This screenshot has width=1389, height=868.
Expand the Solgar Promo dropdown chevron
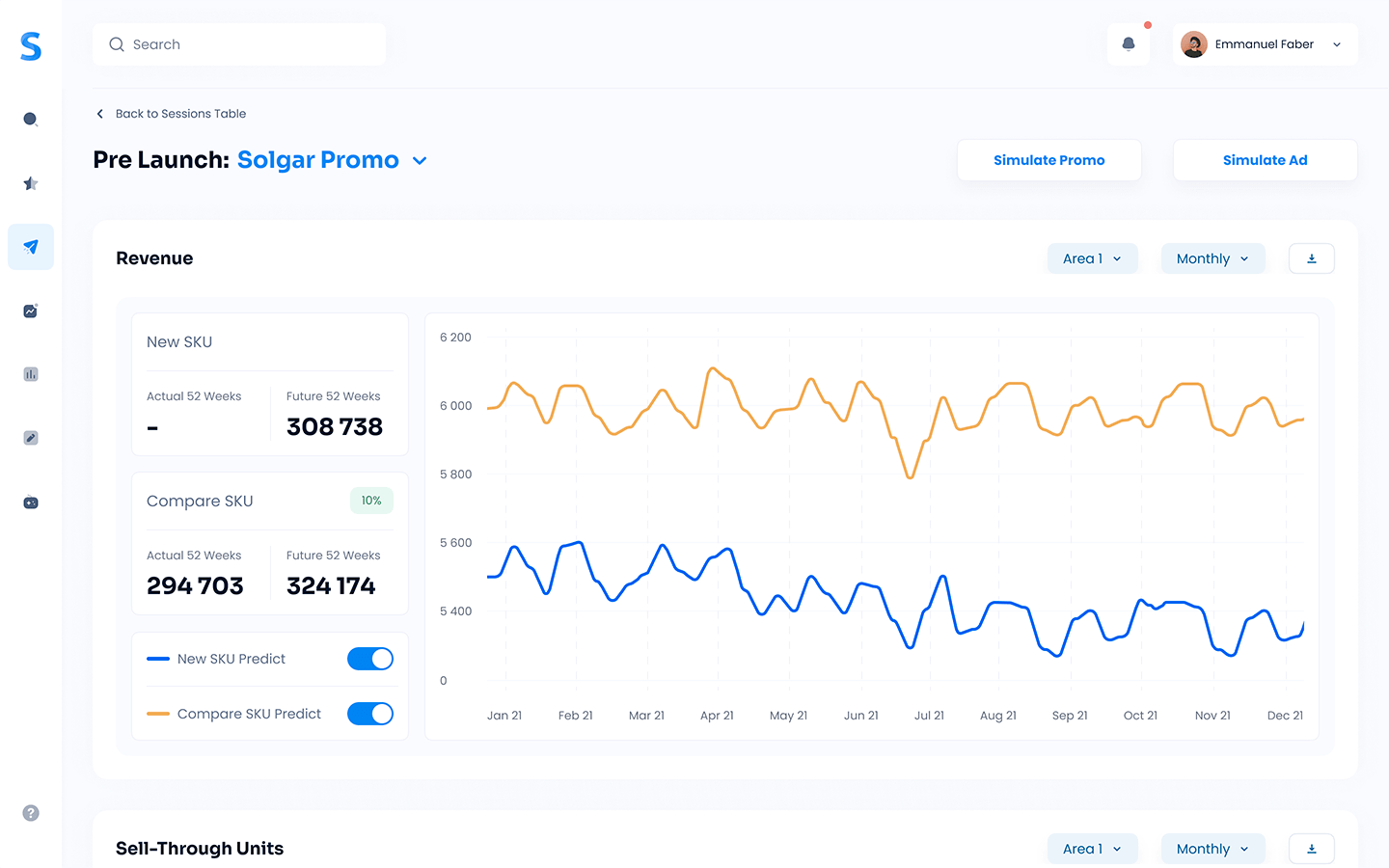420,161
